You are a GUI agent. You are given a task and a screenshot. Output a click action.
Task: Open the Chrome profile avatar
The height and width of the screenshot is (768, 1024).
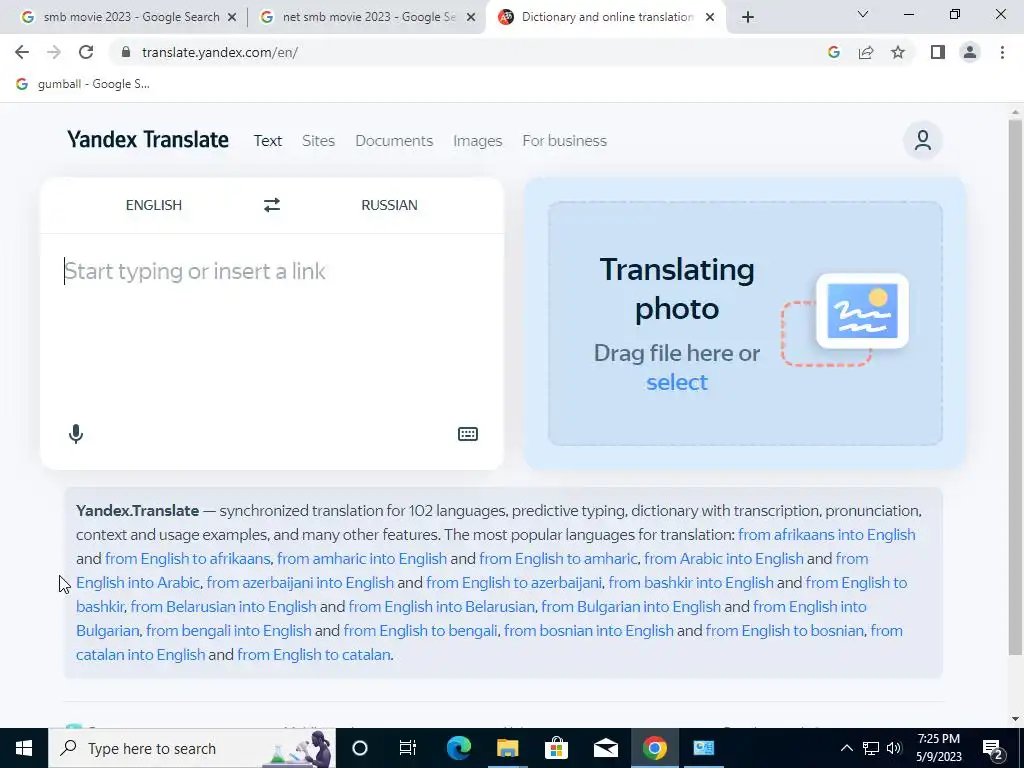pos(970,52)
